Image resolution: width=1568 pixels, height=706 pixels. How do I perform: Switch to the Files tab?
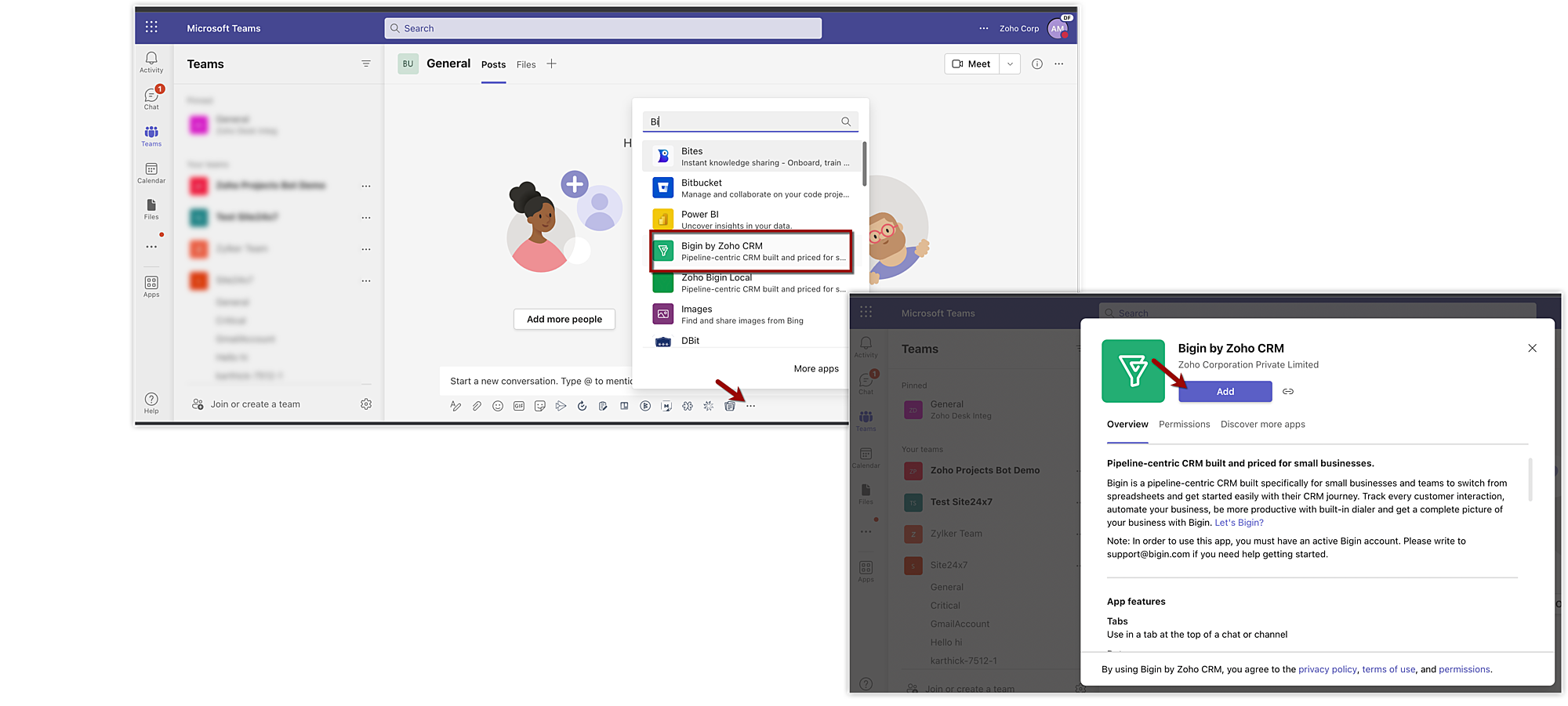pos(526,65)
